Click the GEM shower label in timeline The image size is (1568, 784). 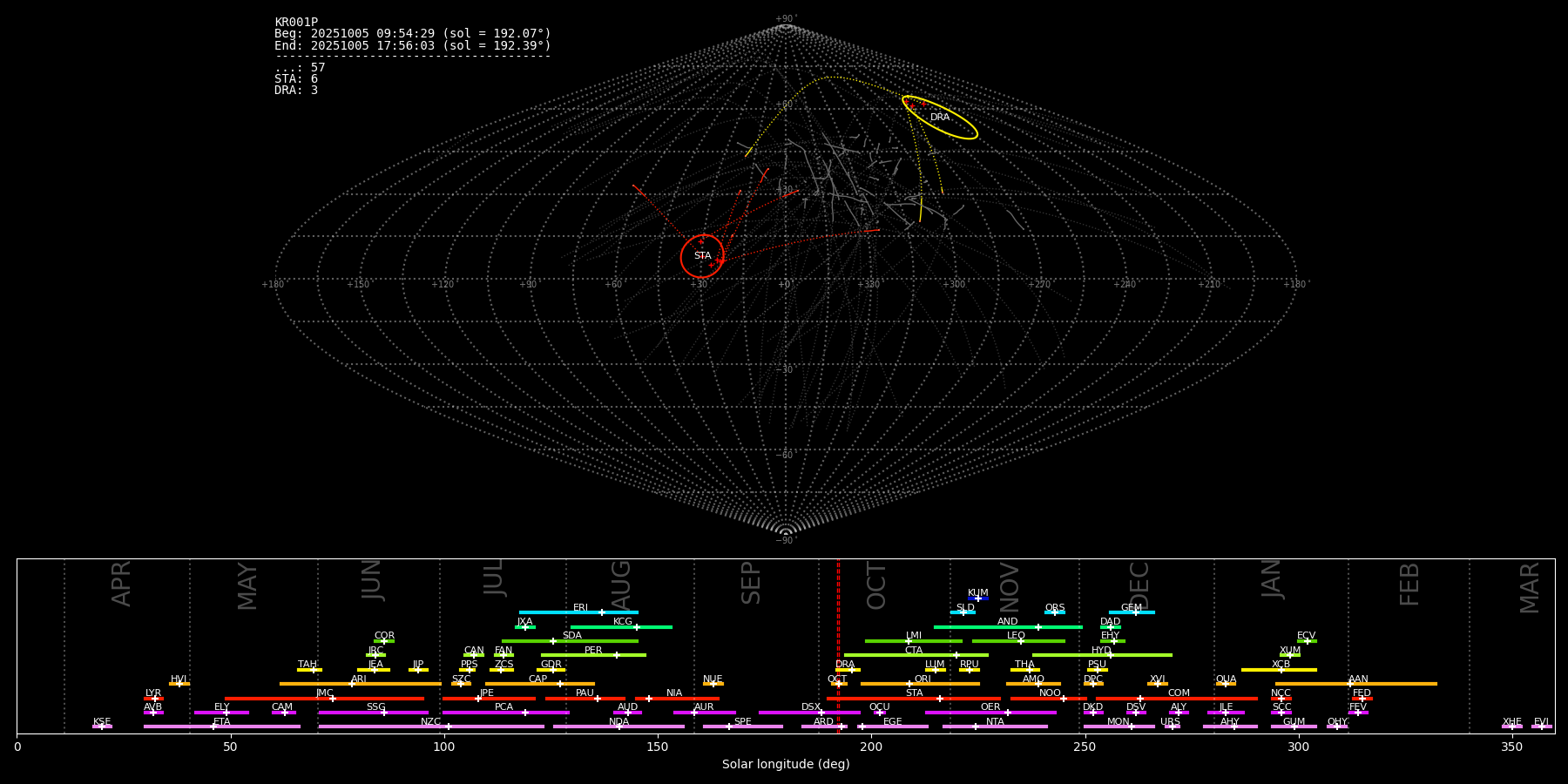coord(1131,608)
